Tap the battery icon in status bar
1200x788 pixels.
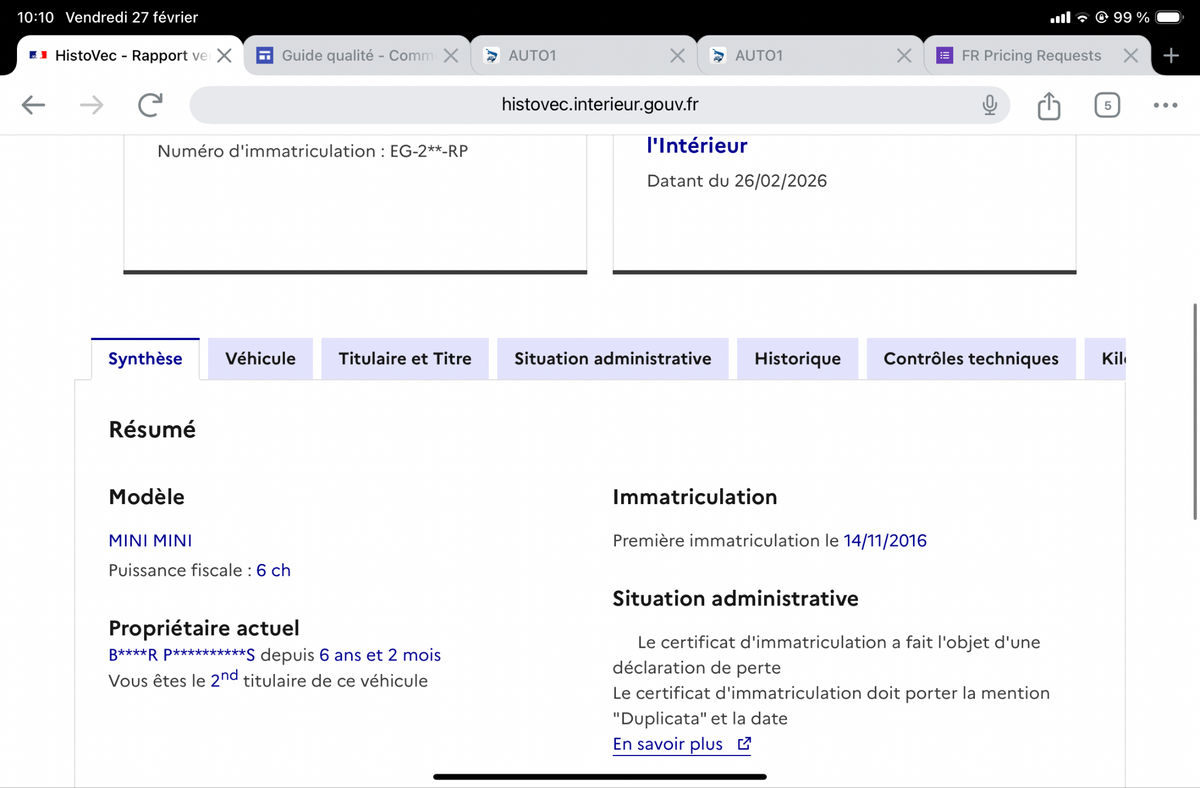point(1168,17)
